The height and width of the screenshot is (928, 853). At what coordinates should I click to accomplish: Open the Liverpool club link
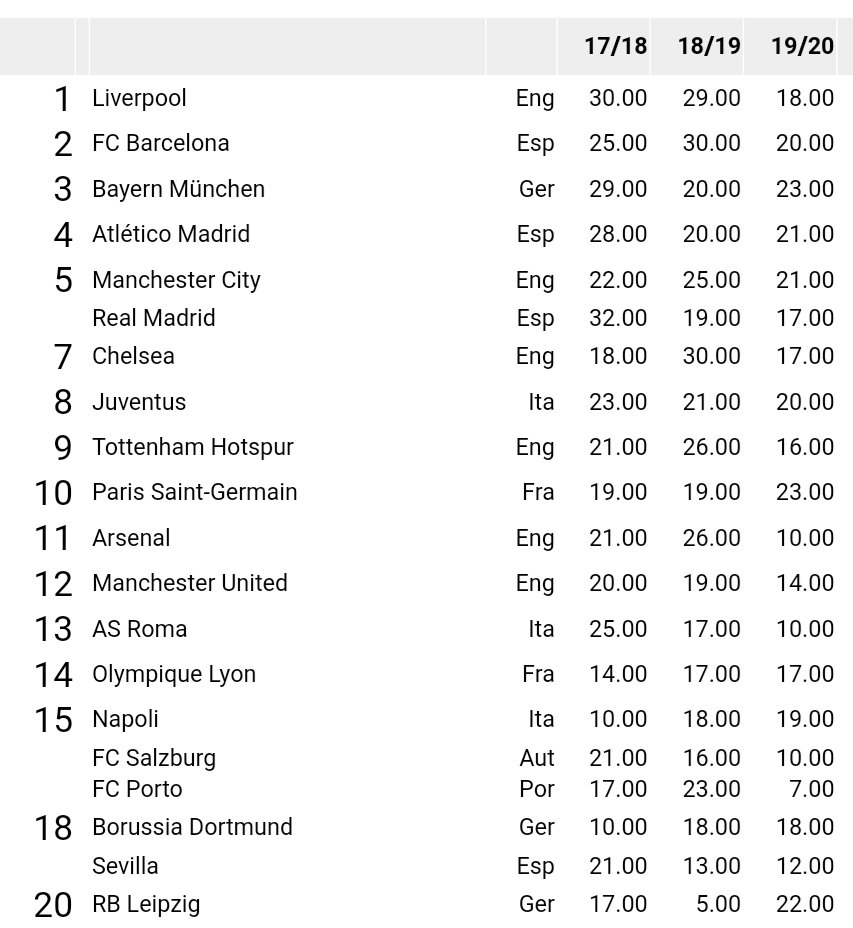[139, 98]
